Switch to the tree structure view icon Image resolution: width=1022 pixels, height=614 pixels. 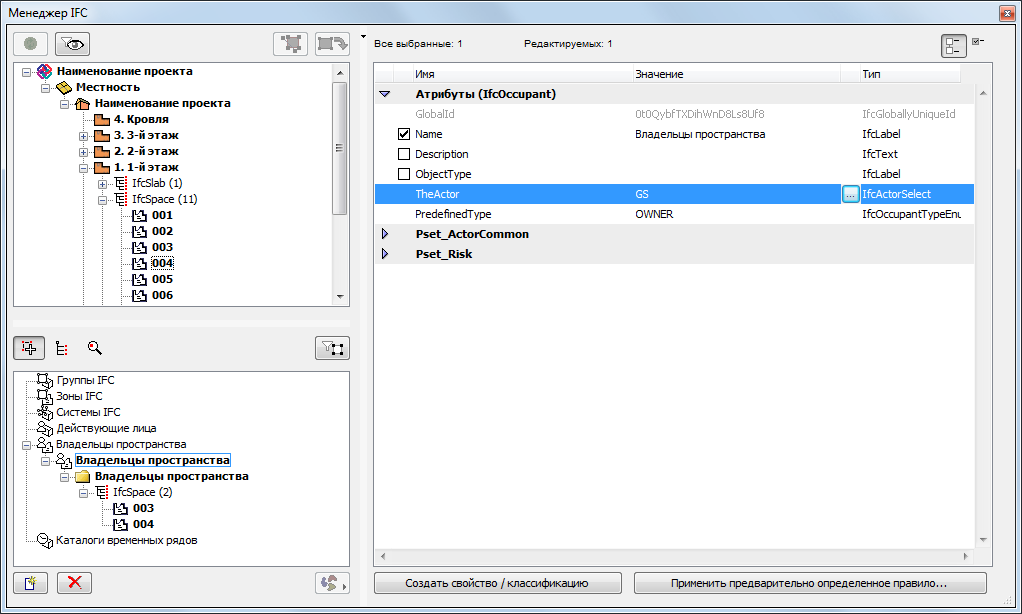pyautogui.click(x=62, y=348)
